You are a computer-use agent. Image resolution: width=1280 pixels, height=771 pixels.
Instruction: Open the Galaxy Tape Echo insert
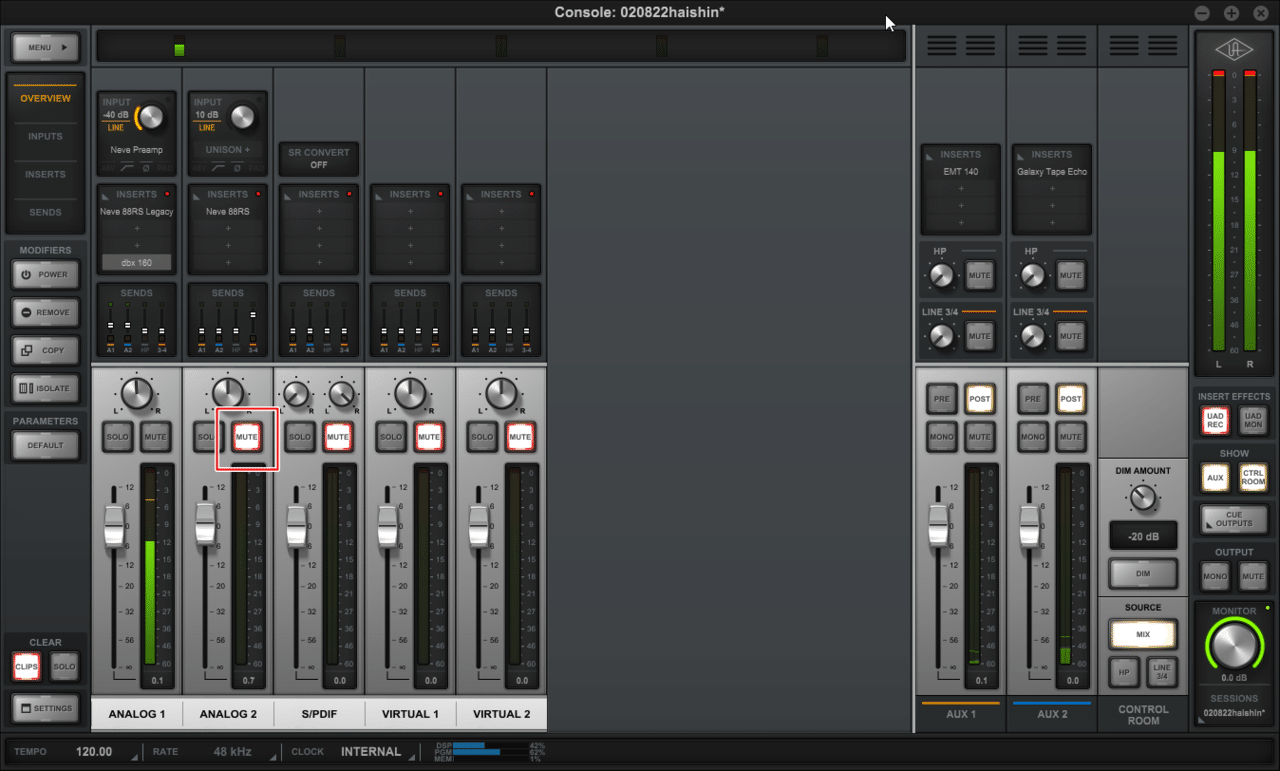click(x=1052, y=172)
